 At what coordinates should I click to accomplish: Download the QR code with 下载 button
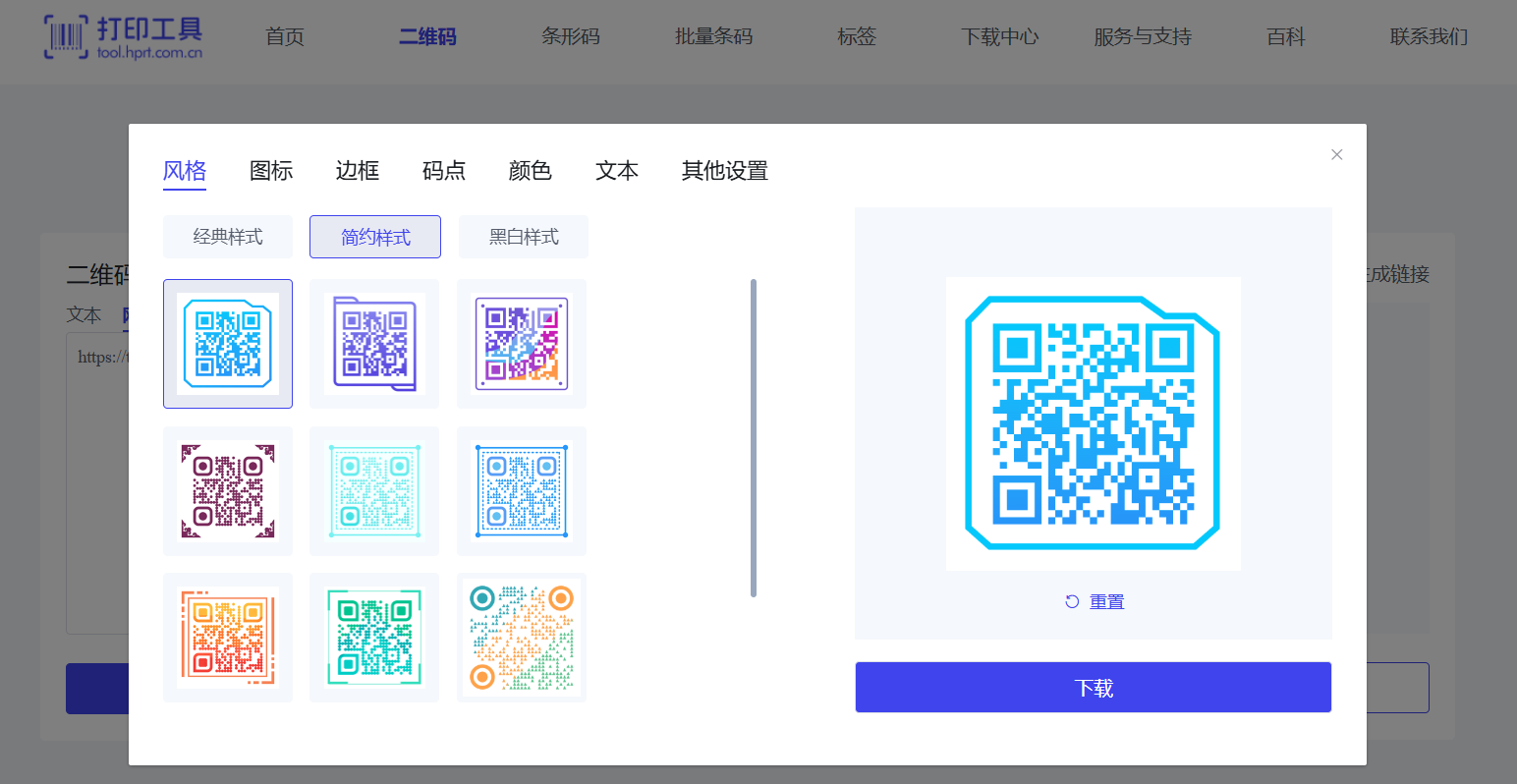1093,687
